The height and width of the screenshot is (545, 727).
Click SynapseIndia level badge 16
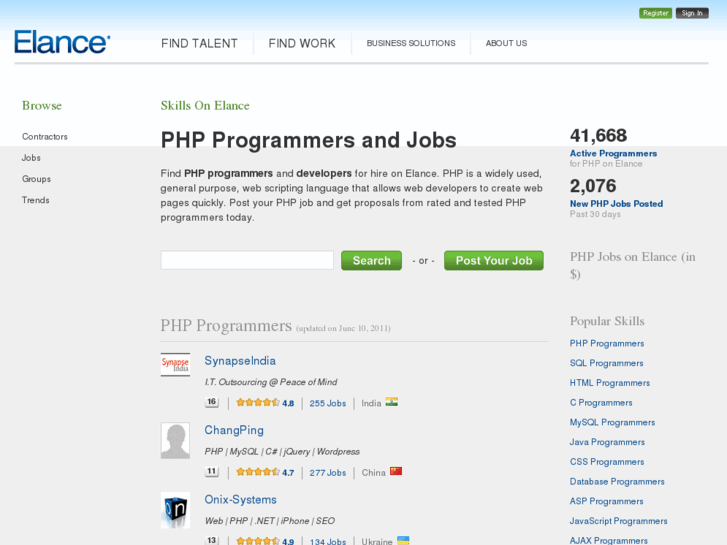point(211,402)
